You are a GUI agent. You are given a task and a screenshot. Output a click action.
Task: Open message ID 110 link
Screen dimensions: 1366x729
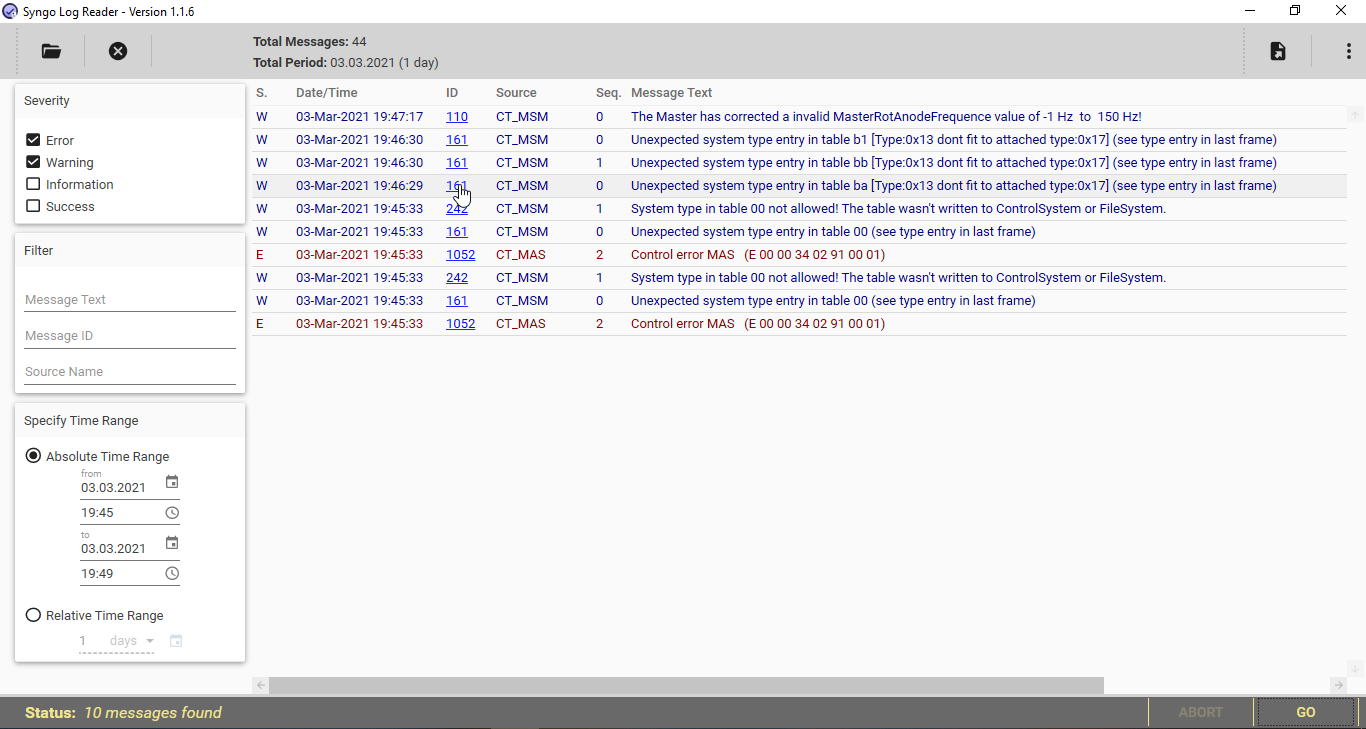(457, 117)
